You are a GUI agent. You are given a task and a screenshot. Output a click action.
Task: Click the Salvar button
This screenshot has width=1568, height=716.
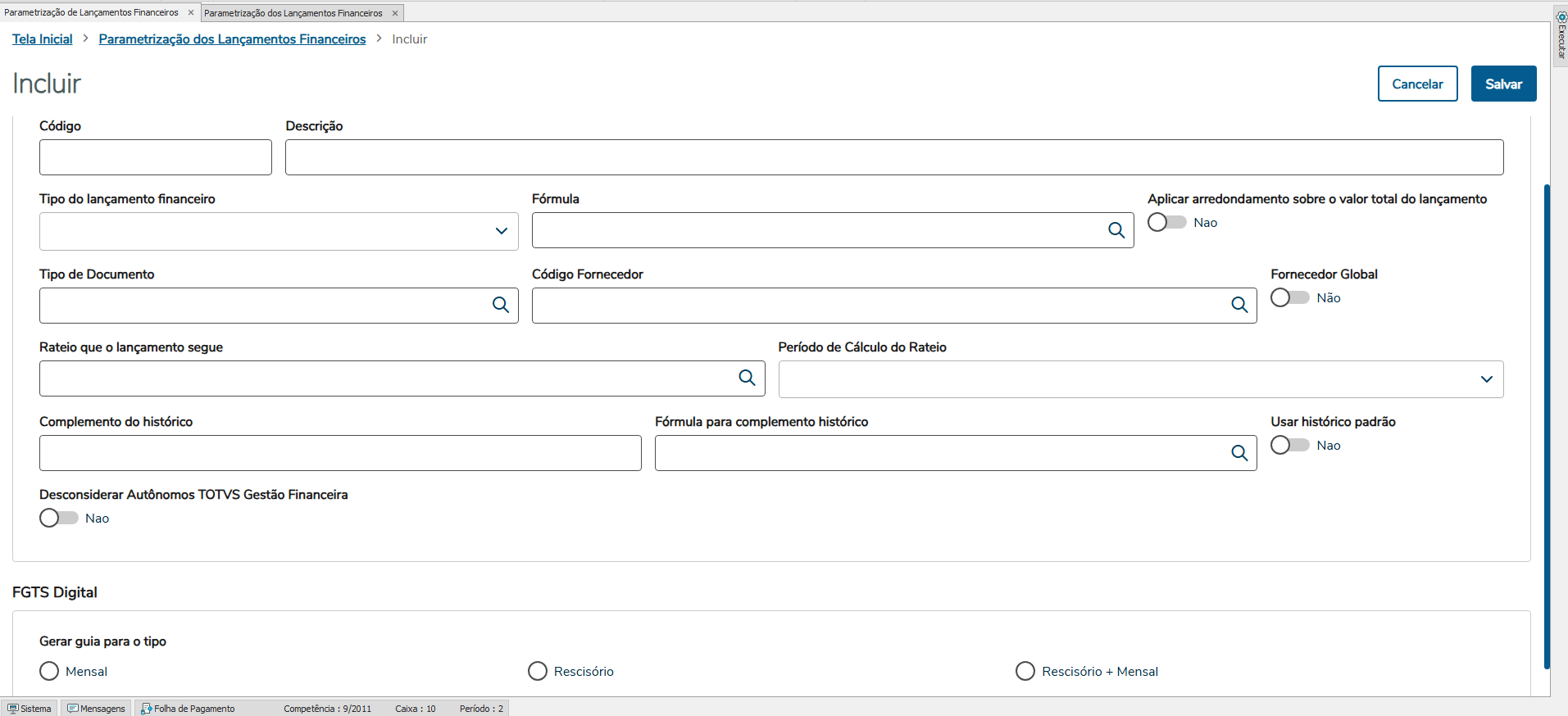(1503, 84)
